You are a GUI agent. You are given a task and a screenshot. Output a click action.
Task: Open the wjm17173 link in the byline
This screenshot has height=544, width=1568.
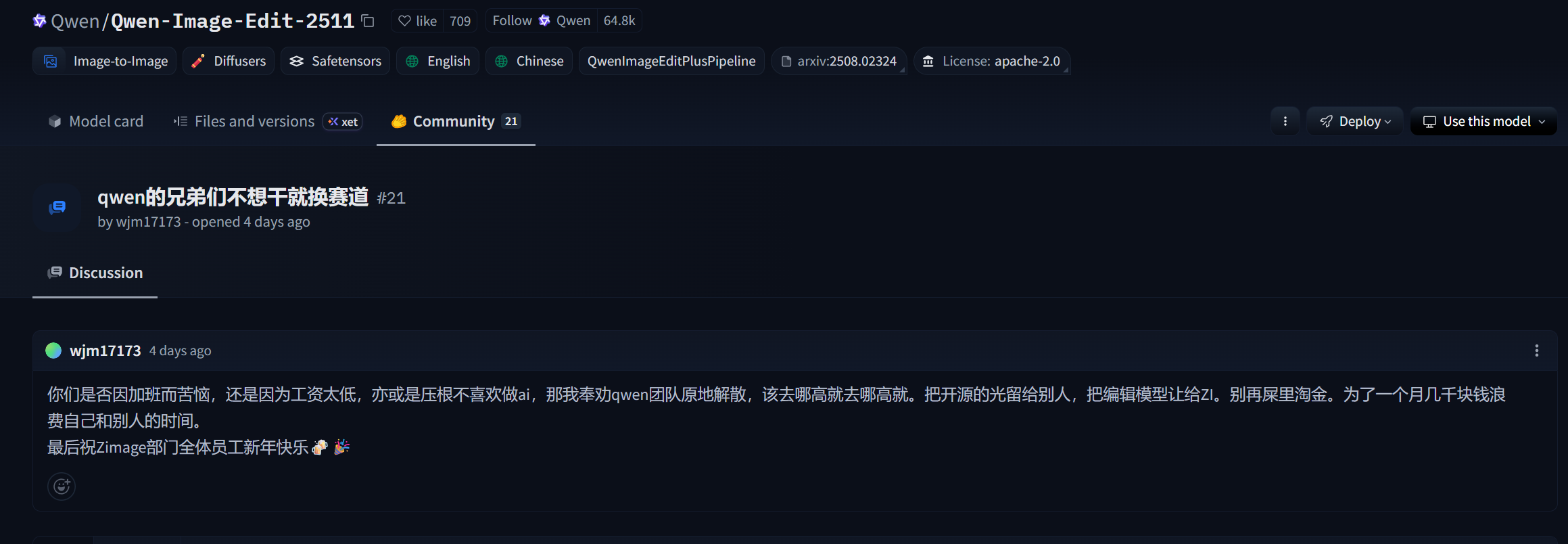149,222
